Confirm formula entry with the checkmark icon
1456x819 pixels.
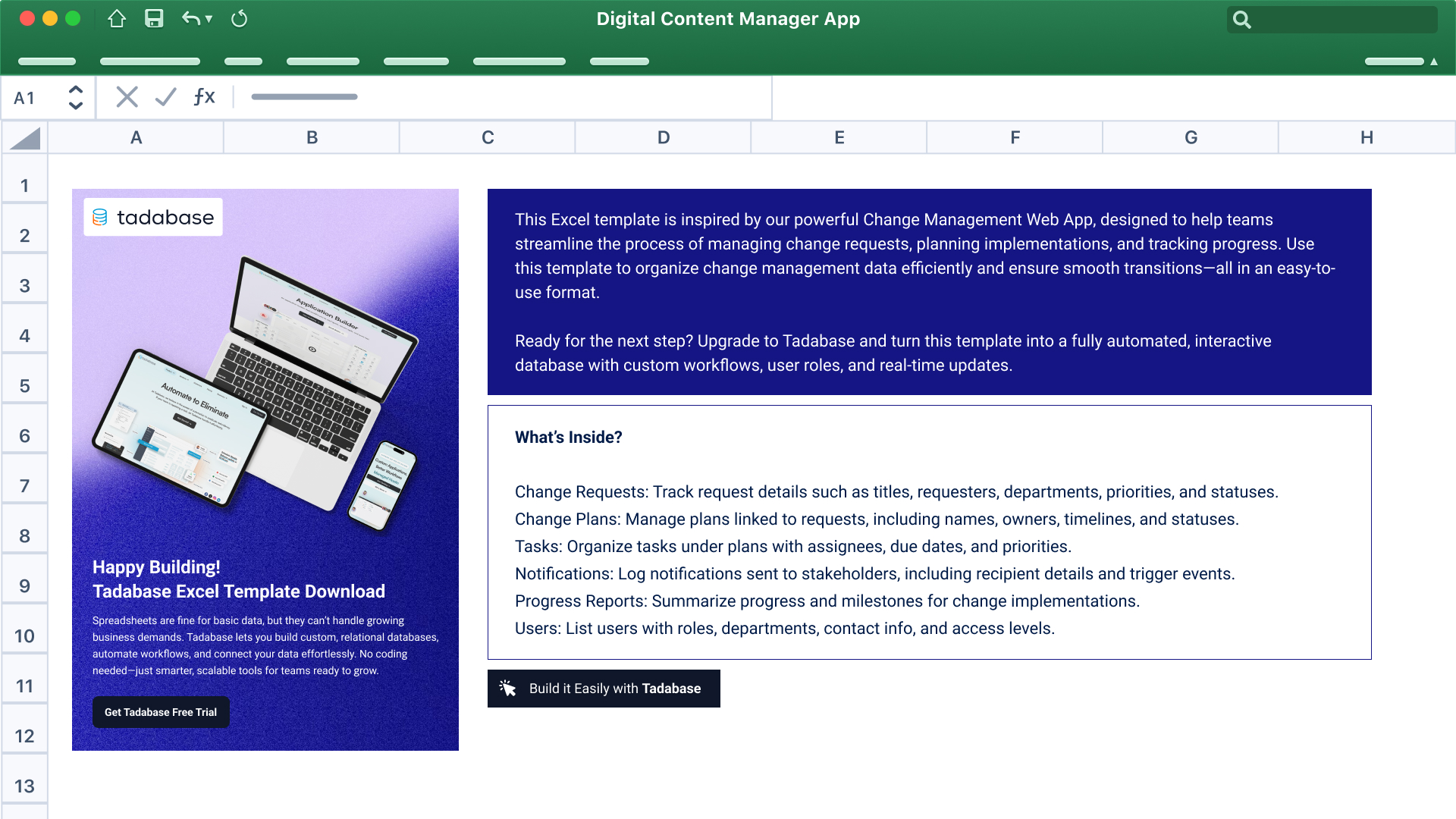pyautogui.click(x=165, y=97)
